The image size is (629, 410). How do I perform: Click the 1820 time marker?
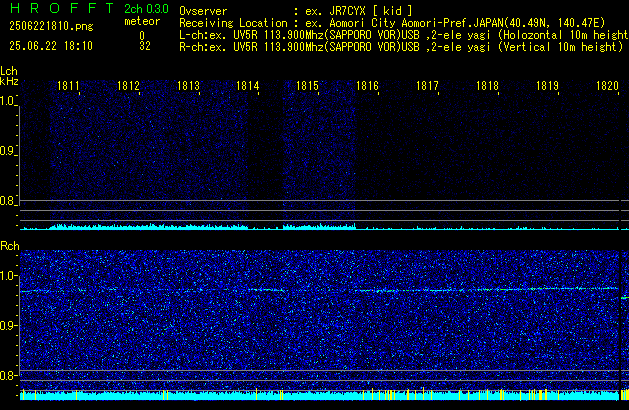(x=607, y=86)
